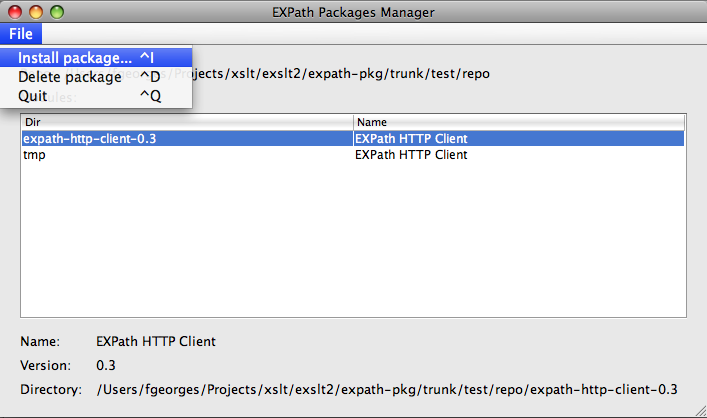Select Quit from the File menu
This screenshot has width=707, height=418.
click(x=96, y=96)
